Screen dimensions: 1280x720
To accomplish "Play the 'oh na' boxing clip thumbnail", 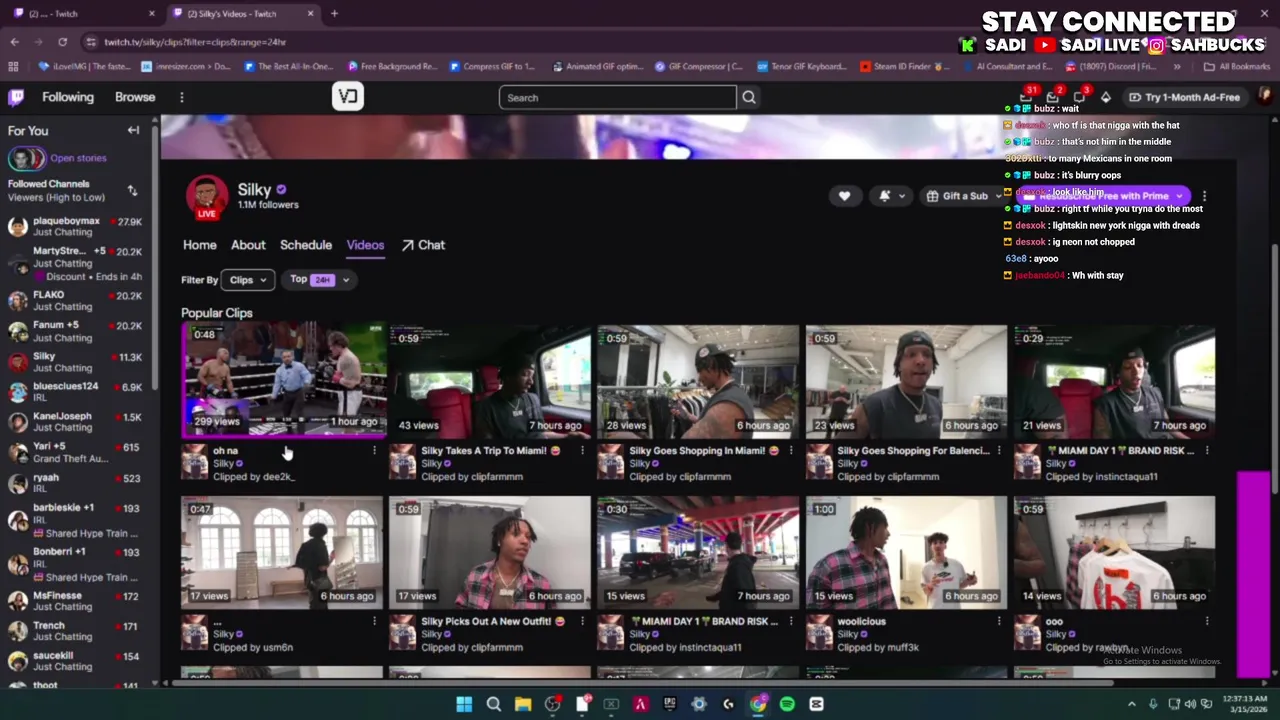I will pos(284,381).
